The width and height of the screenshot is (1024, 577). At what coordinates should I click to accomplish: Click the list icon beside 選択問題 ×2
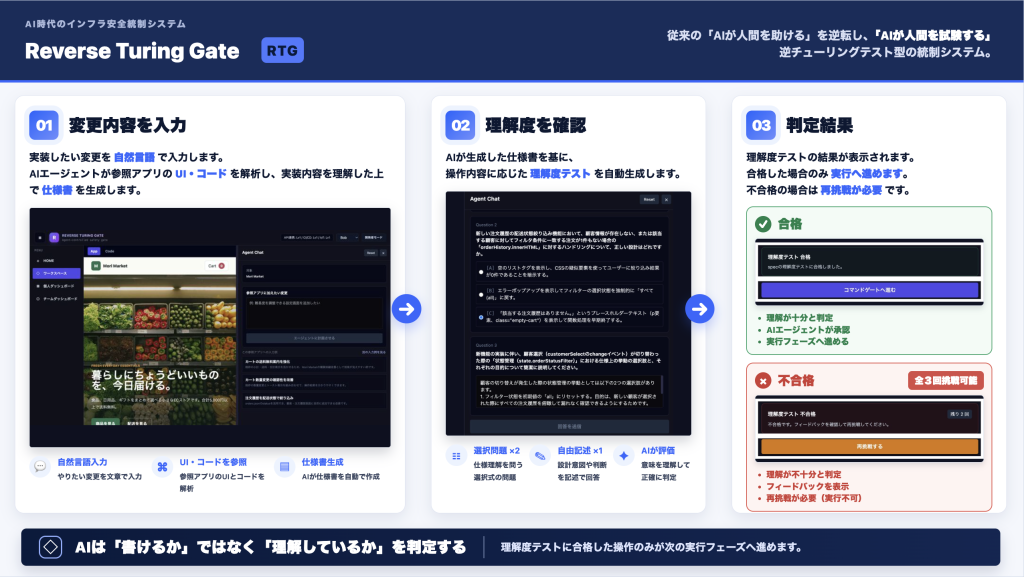click(456, 456)
